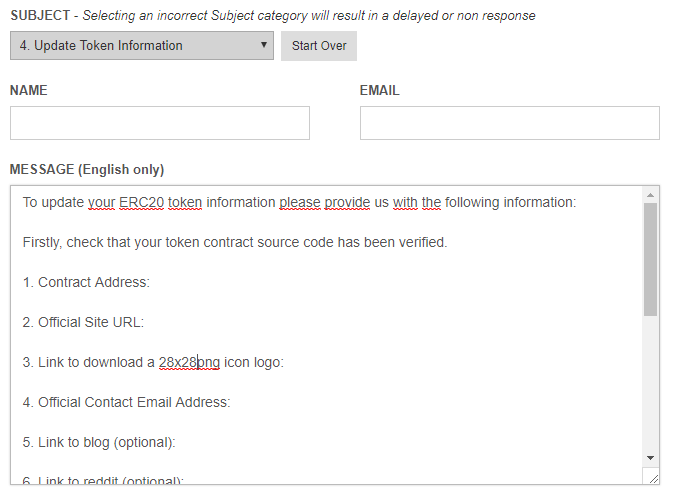Click the underlined word "please" in message

299,202
